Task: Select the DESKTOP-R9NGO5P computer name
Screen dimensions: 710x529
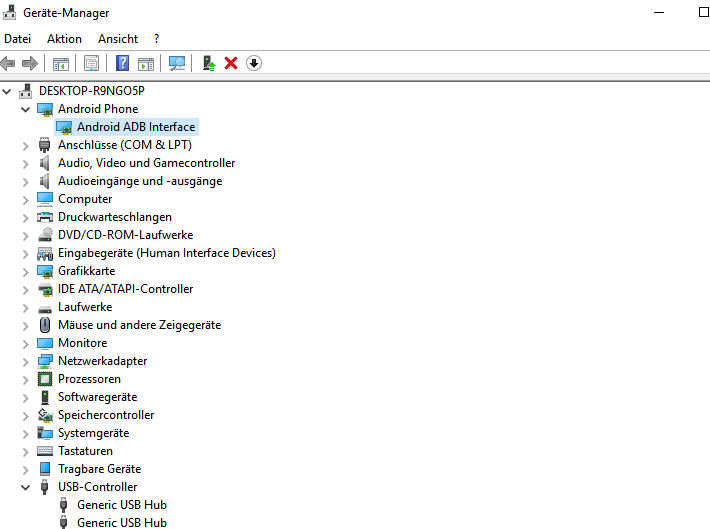Action: [x=91, y=91]
